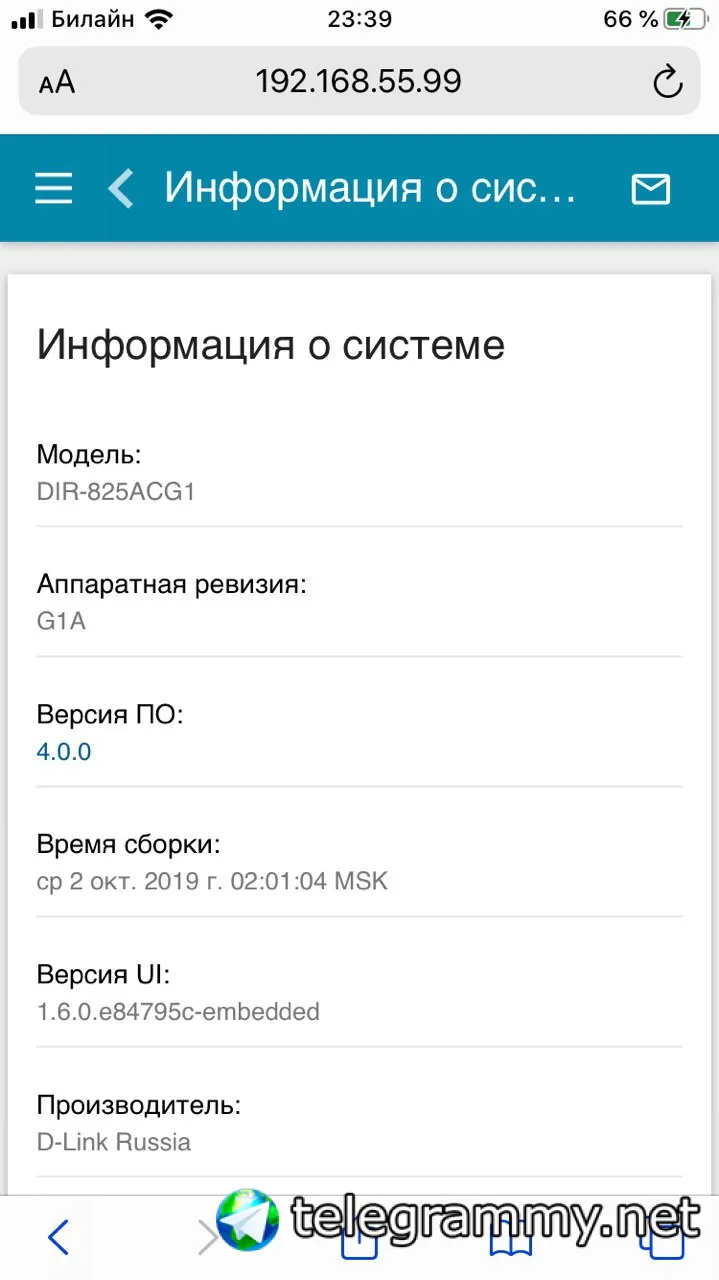Click the Telegram globe logo

pos(249,1221)
